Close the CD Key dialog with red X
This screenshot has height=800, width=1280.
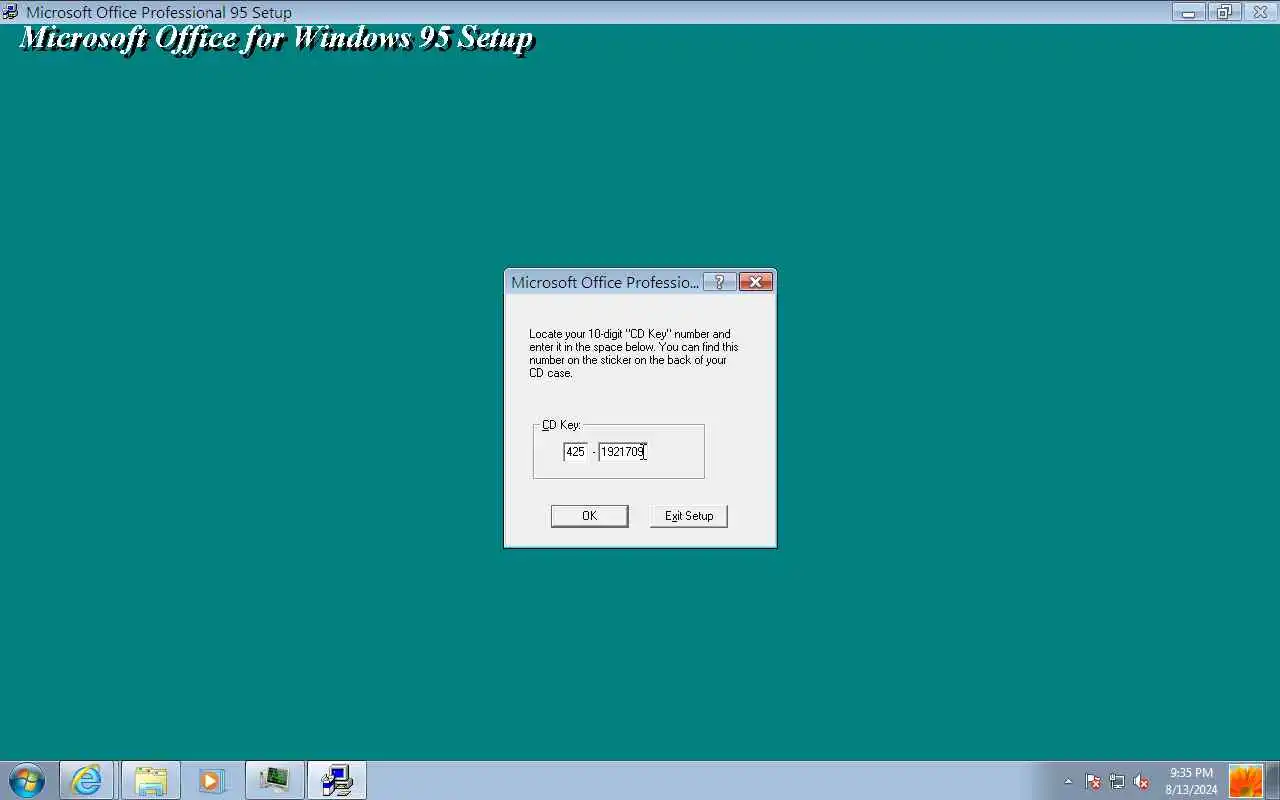[756, 282]
